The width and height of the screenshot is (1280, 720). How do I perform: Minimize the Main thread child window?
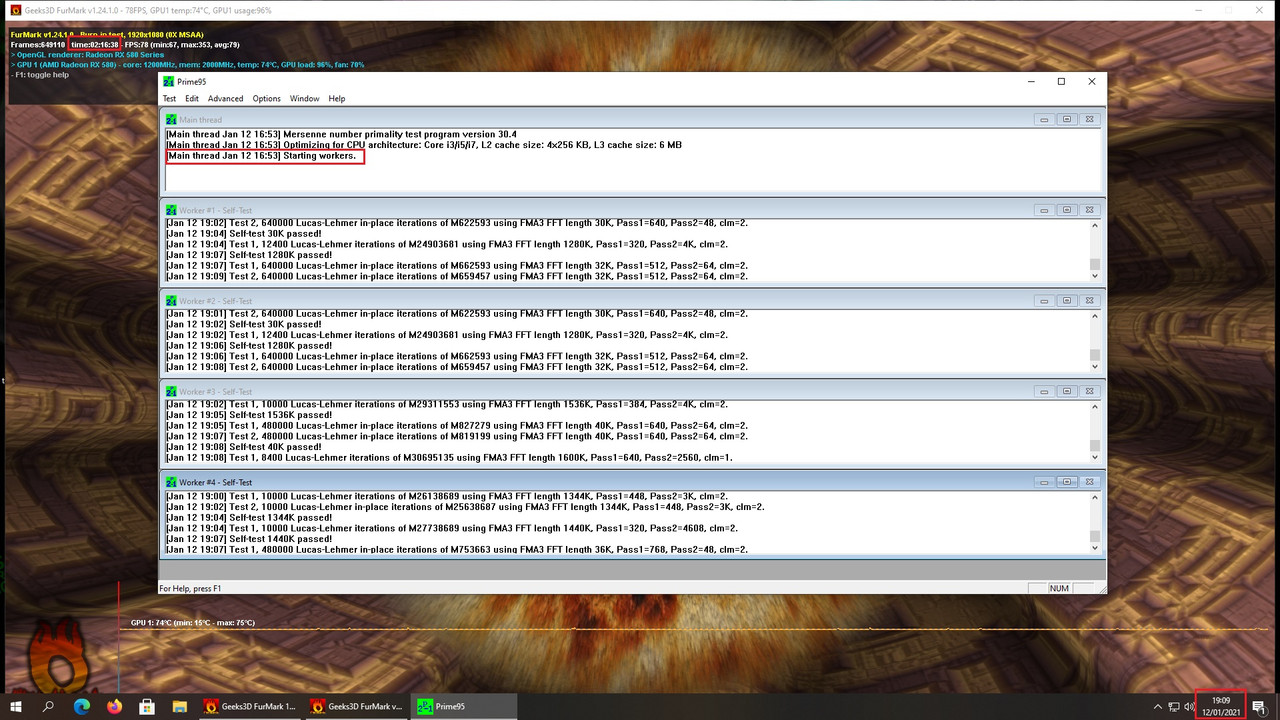(x=1044, y=120)
